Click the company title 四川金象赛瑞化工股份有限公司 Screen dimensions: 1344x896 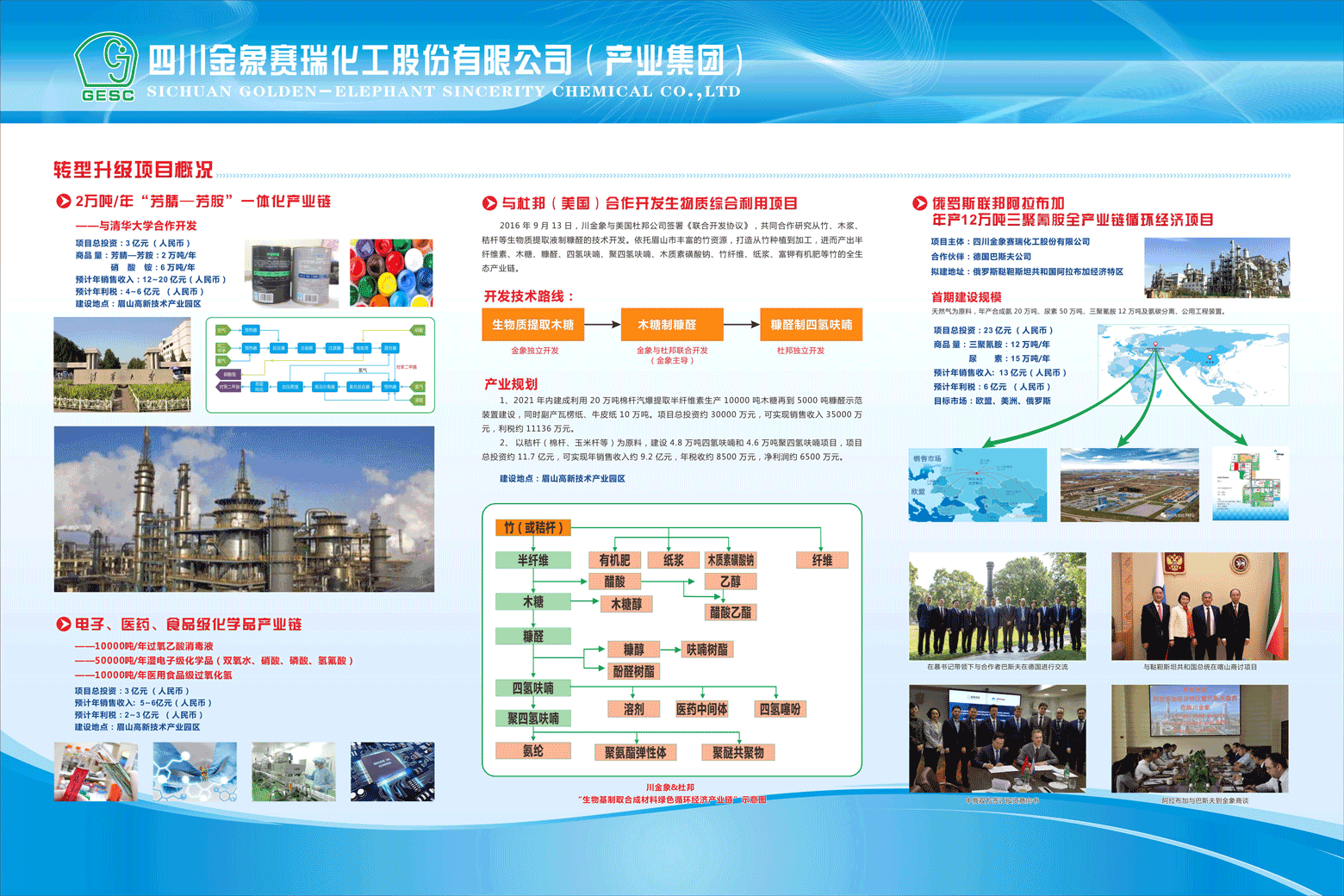[x=360, y=60]
